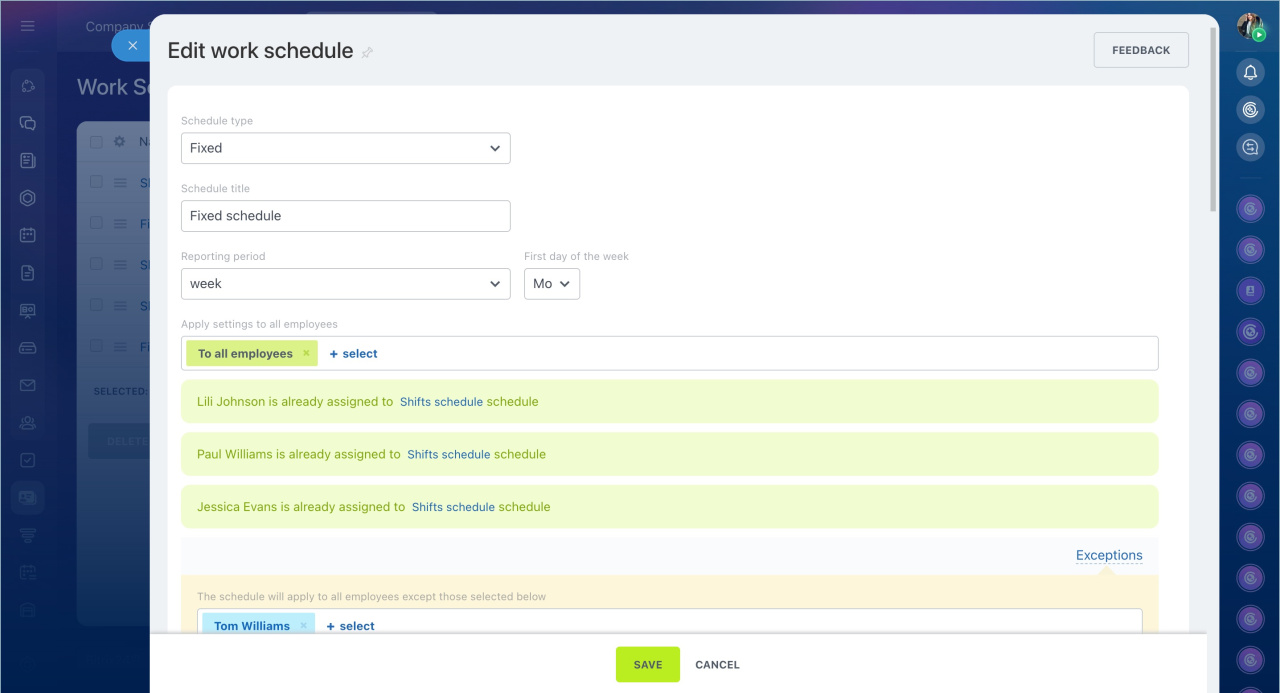Click the Feedback button

click(1140, 50)
